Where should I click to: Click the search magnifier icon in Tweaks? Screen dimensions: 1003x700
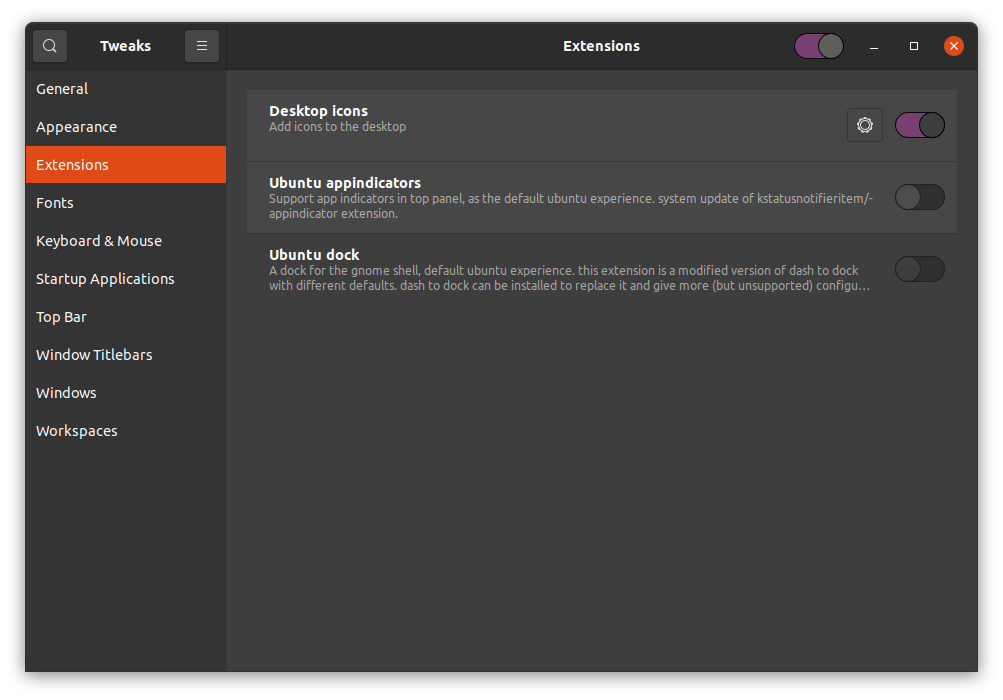point(50,46)
